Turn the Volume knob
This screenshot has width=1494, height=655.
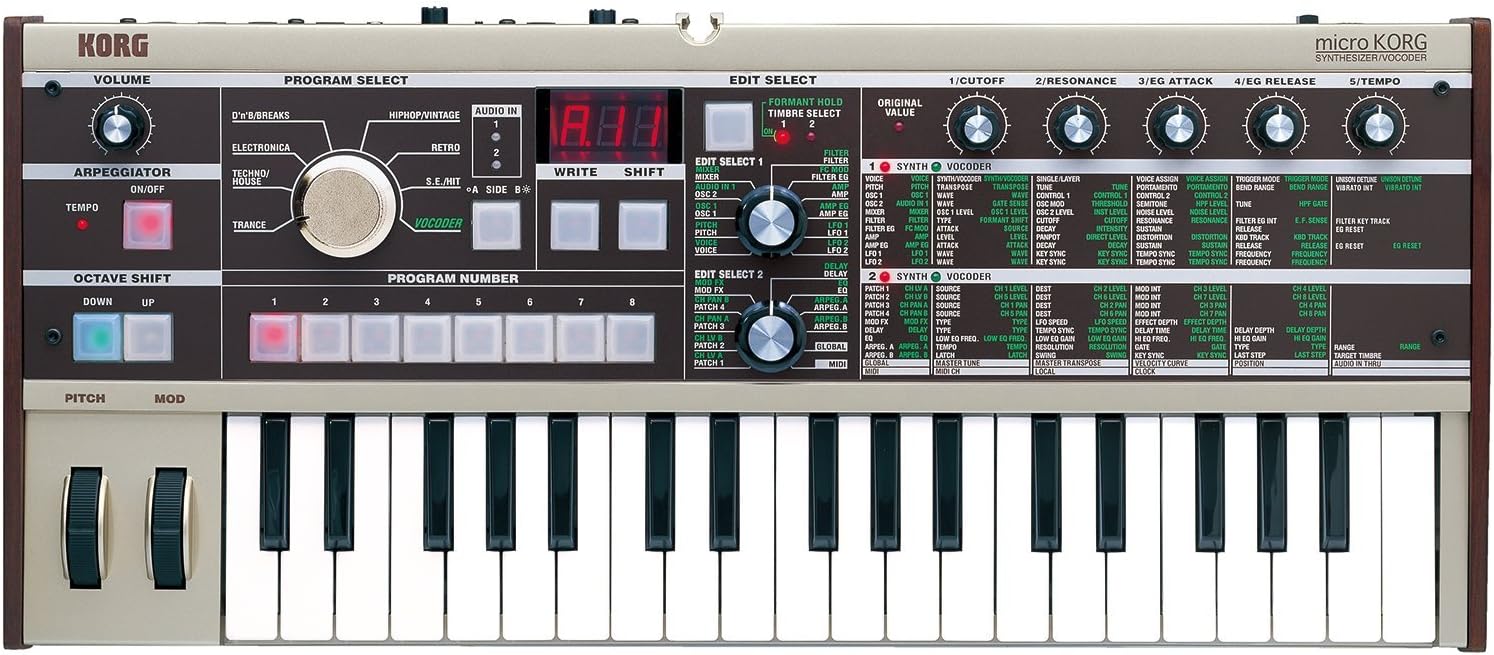pos(116,129)
